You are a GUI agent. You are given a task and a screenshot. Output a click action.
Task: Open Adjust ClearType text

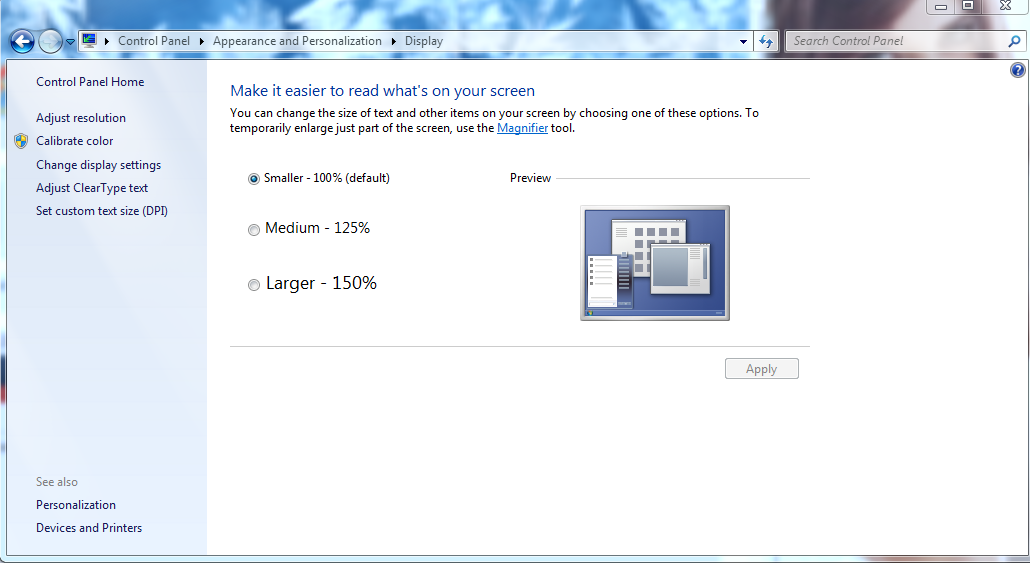pyautogui.click(x=92, y=188)
